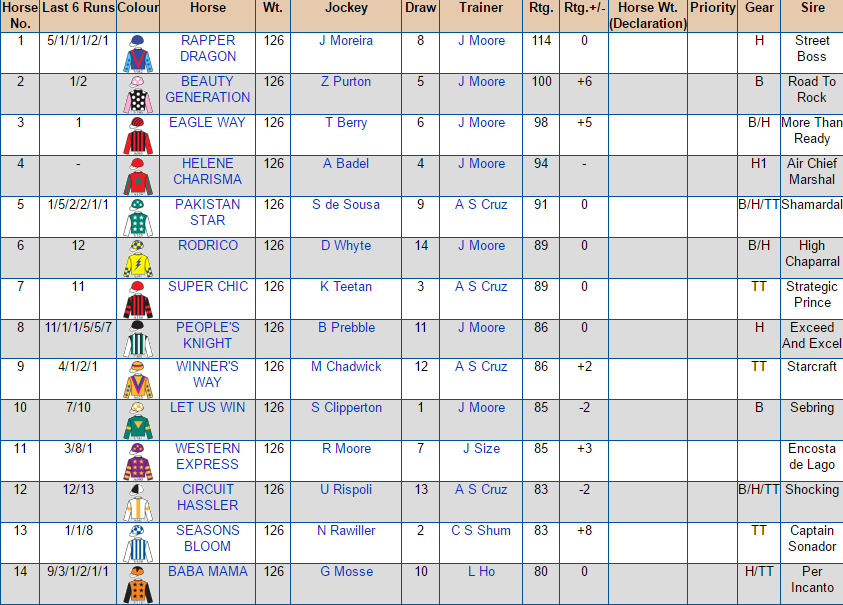This screenshot has height=605, width=843.
Task: Click Seasons Bloom's blue striped silks icon
Action: (x=138, y=543)
